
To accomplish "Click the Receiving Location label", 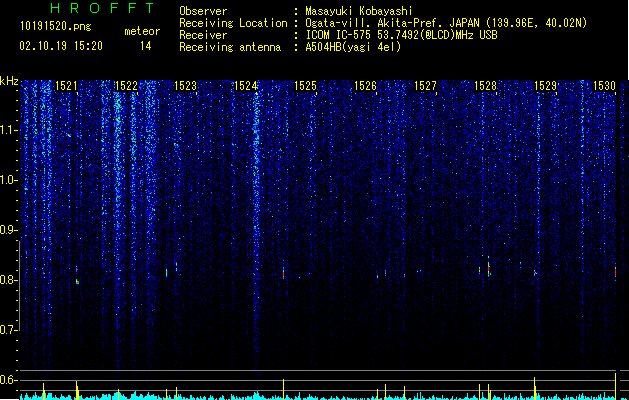I will (x=233, y=23).
